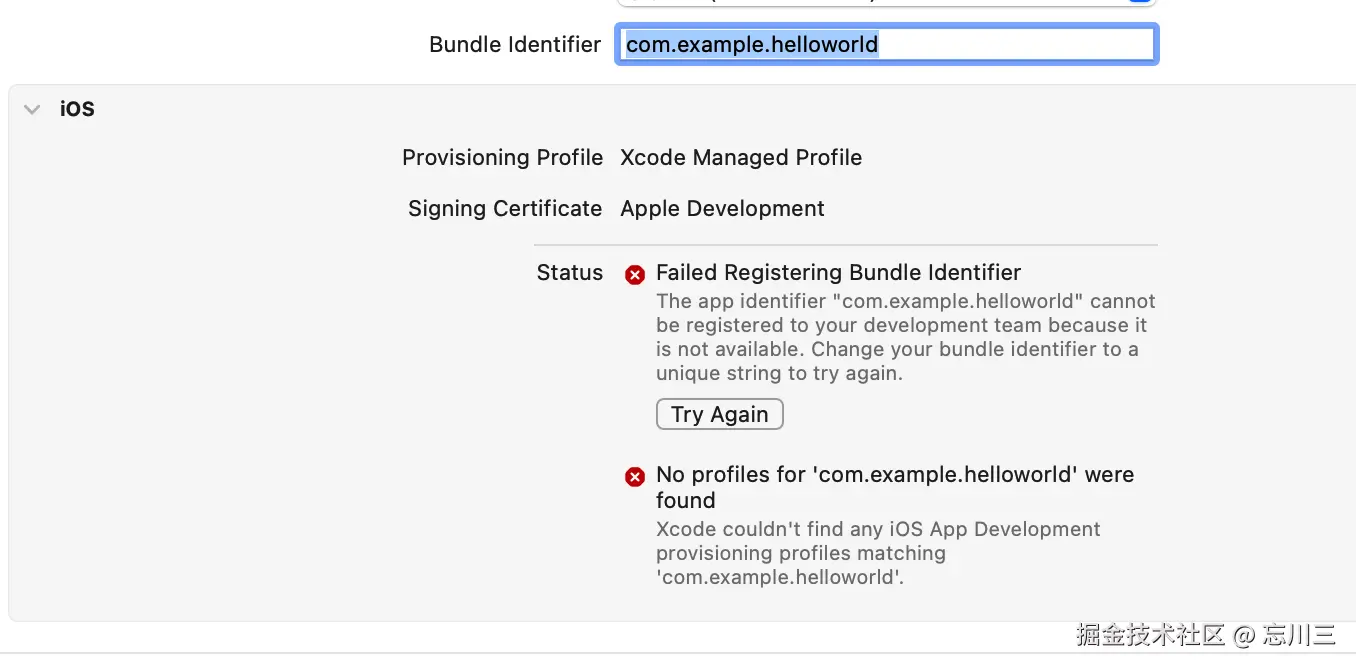Screen dimensions: 1356x668
Task: Click the red error icon beside Failed Registering
Action: [x=635, y=275]
